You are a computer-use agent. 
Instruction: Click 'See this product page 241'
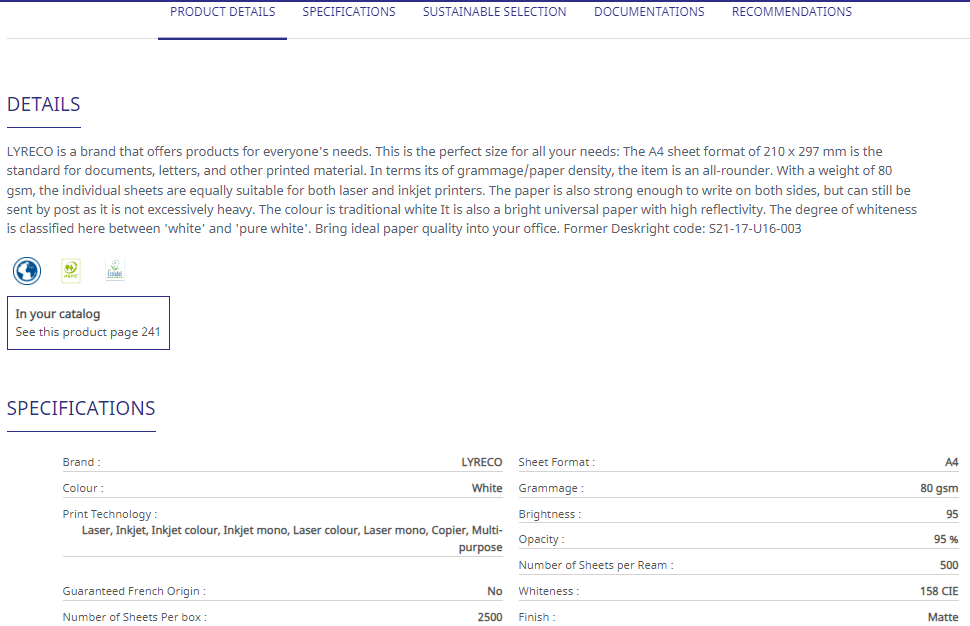pos(88,332)
